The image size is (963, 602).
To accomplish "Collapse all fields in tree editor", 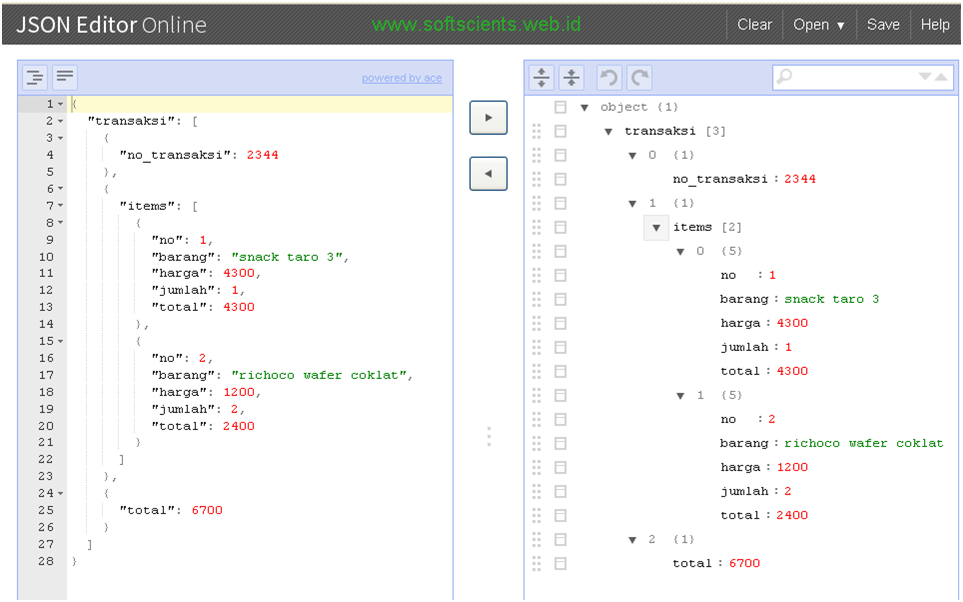I will (x=571, y=77).
